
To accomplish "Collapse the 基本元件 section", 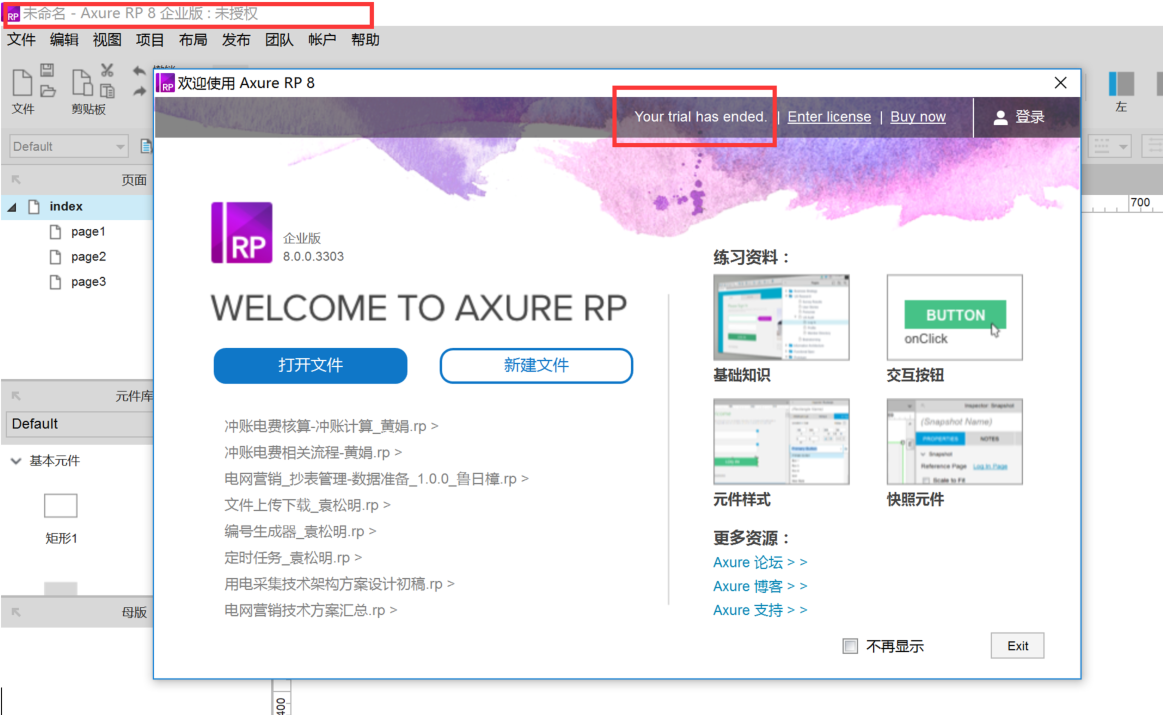I will pos(16,461).
